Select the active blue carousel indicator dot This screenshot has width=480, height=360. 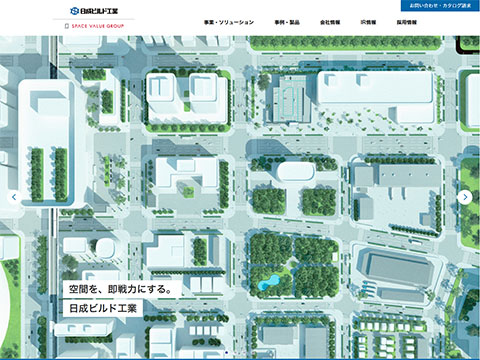tap(226, 352)
